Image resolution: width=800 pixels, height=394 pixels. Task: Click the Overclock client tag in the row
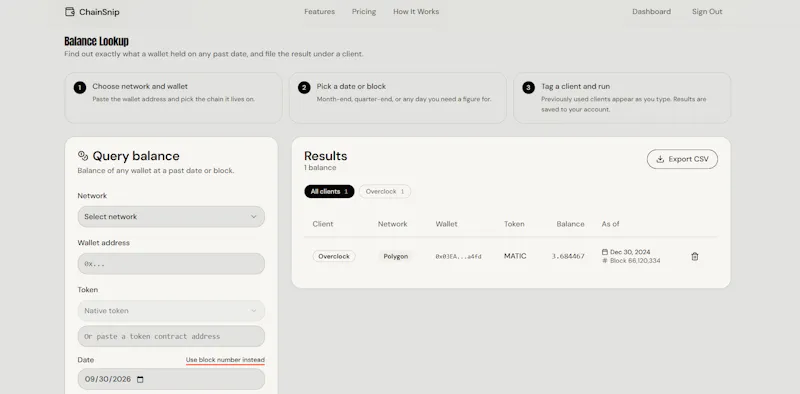tap(334, 256)
